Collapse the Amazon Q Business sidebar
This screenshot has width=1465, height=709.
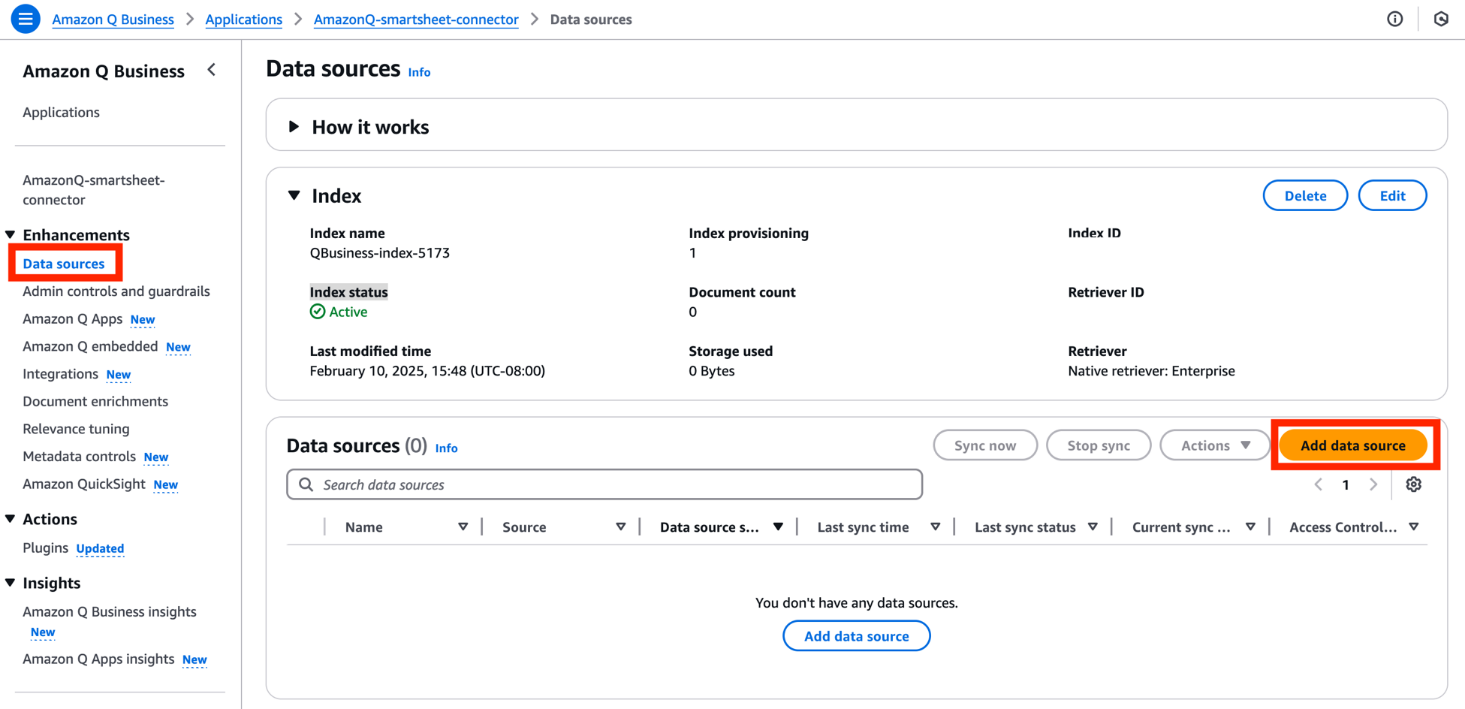pyautogui.click(x=211, y=70)
